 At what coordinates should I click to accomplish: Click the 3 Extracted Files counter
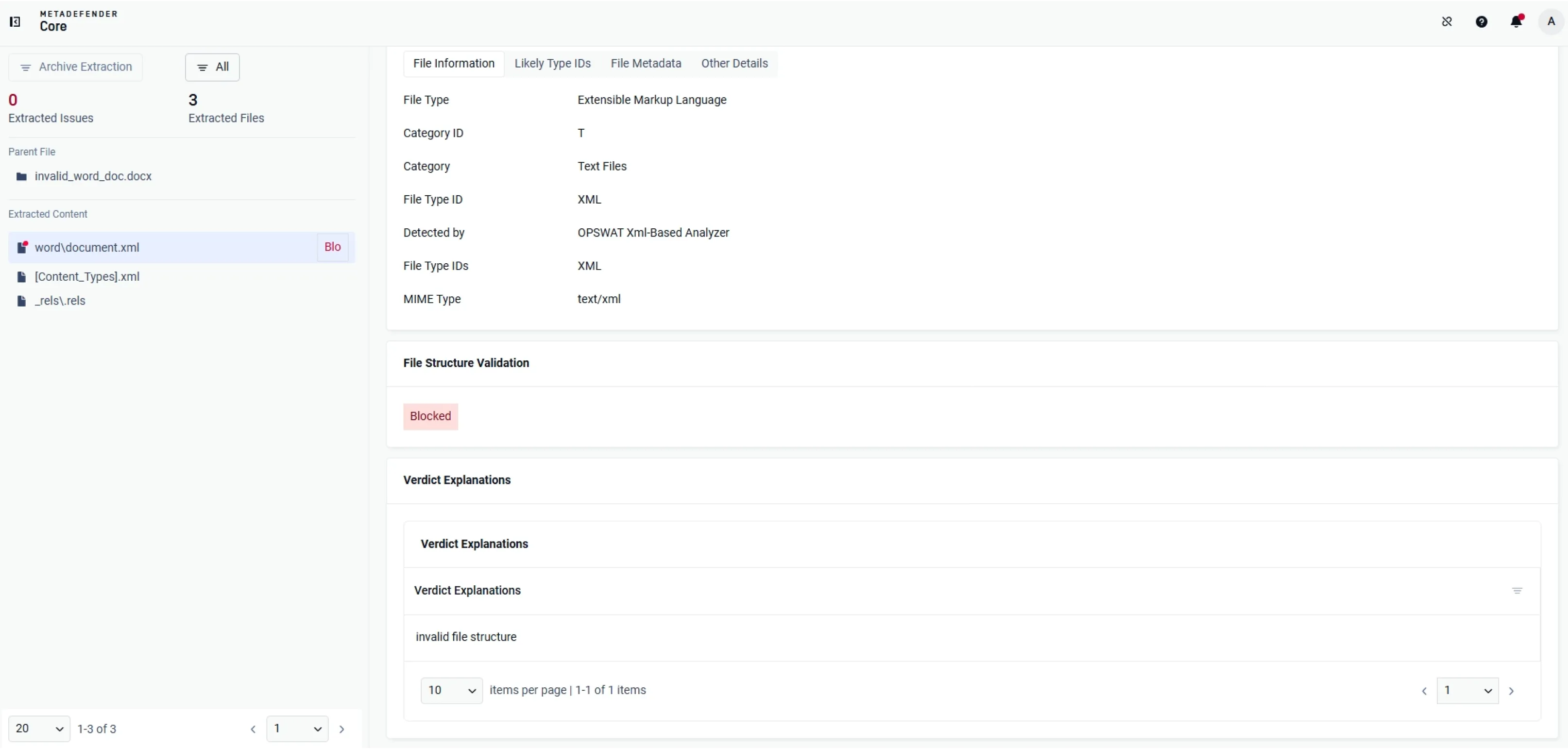tap(226, 108)
